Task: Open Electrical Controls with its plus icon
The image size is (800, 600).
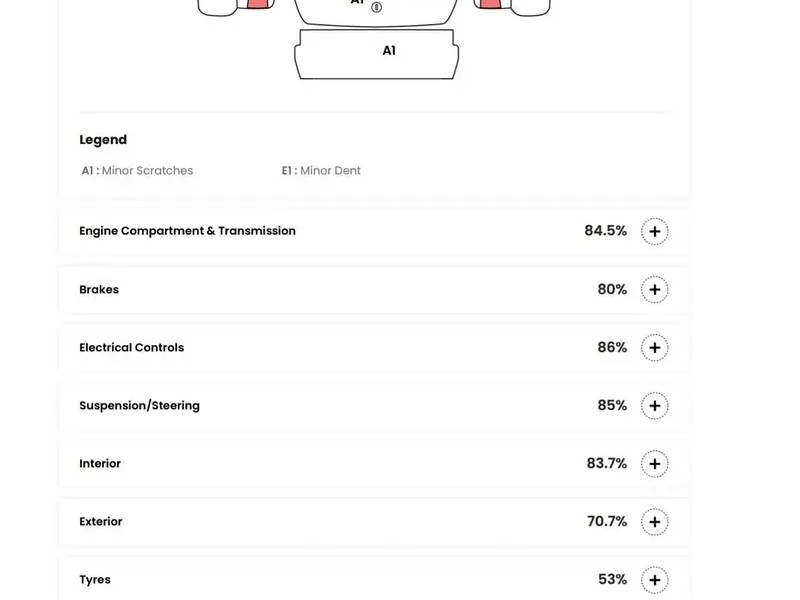Action: [x=654, y=348]
